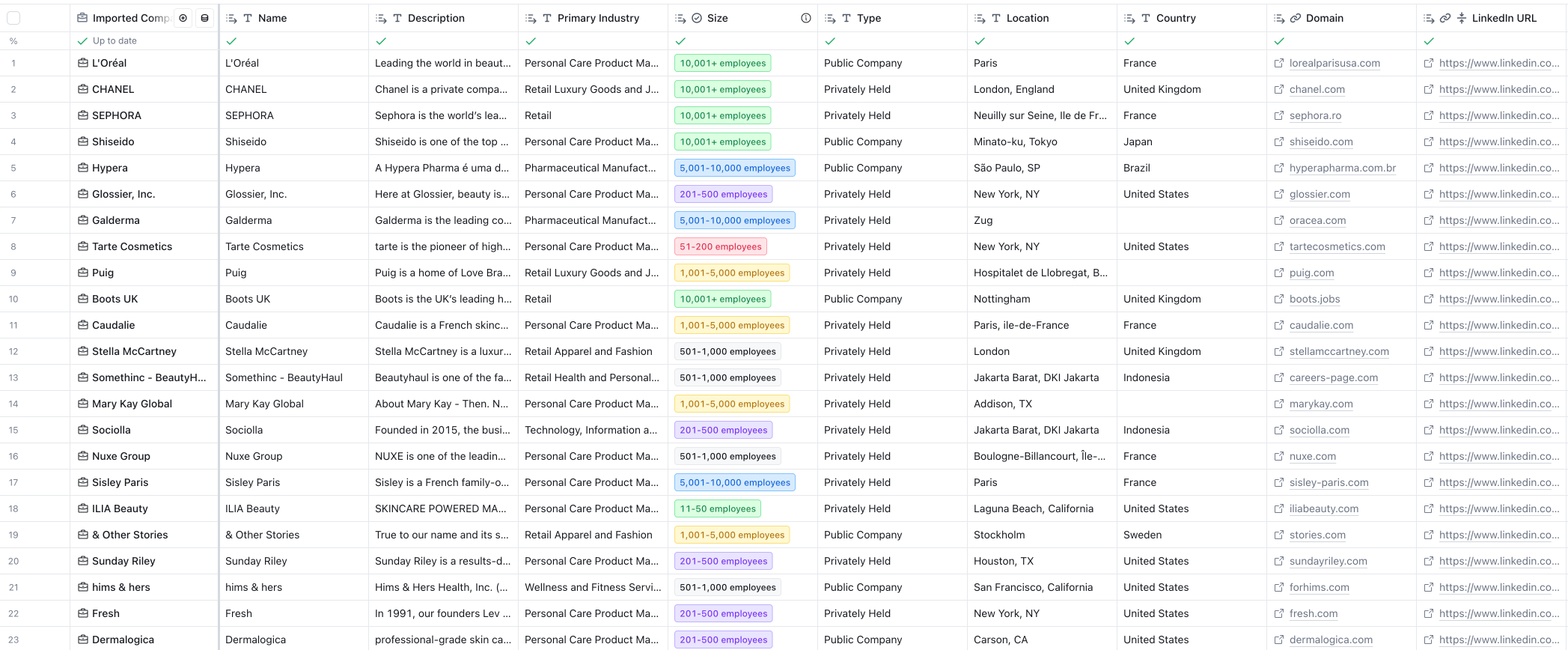Click the database stack icon in first column header
The width and height of the screenshot is (1568, 650).
[x=205, y=18]
